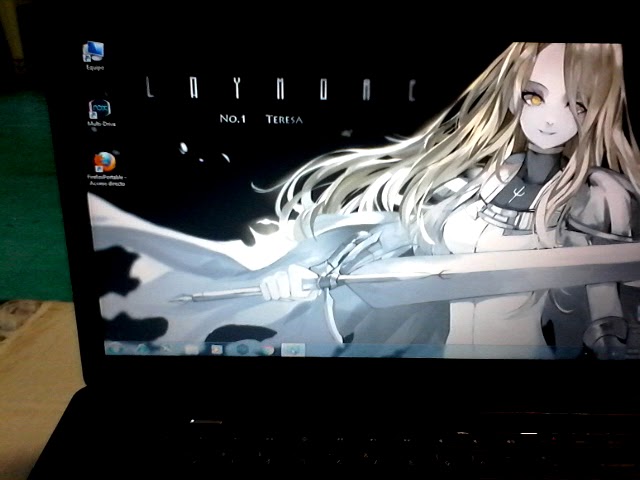Image resolution: width=640 pixels, height=480 pixels.
Task: Select the 'Equipo' icon label text
Action: (x=95, y=68)
